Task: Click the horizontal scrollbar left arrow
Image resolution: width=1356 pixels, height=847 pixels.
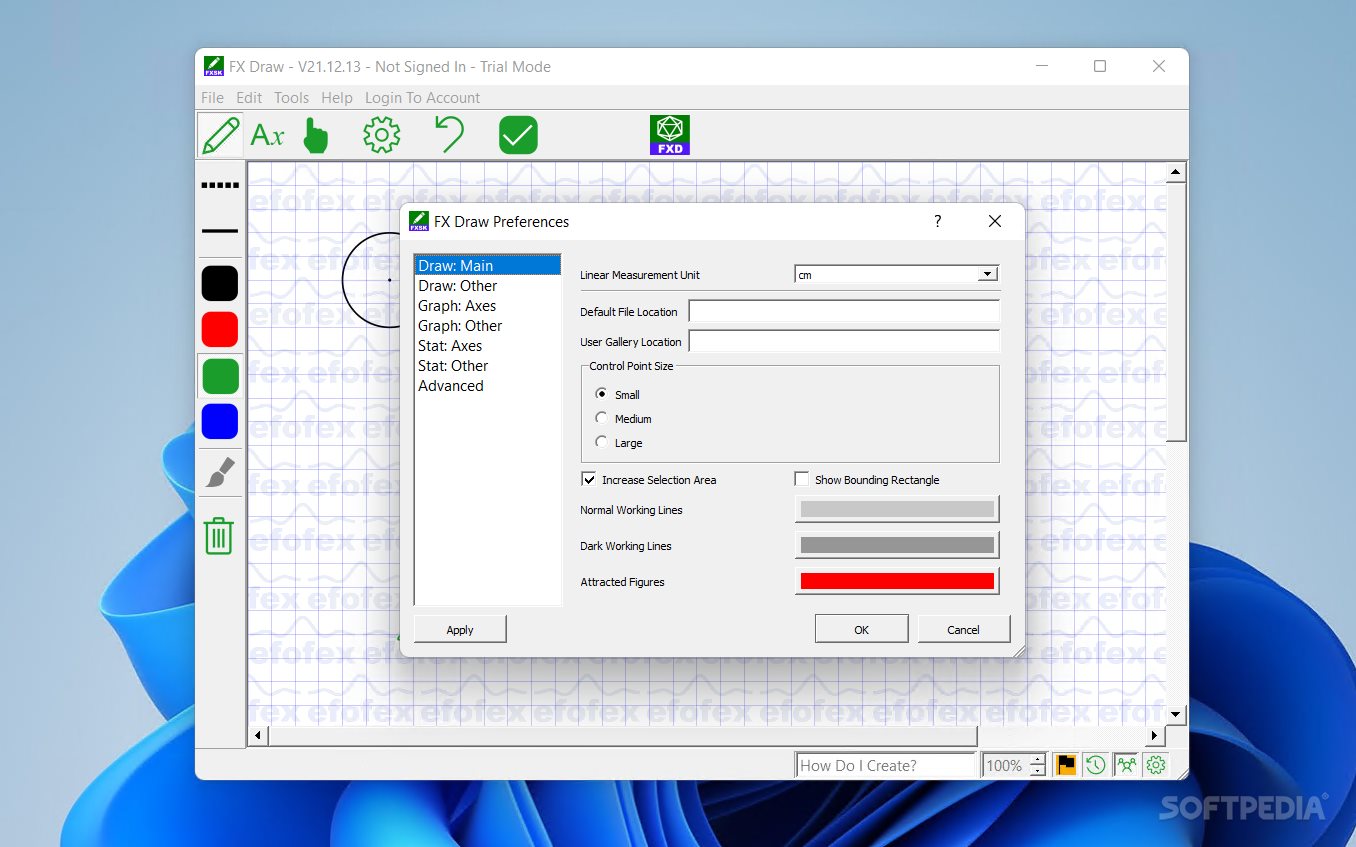Action: (257, 735)
